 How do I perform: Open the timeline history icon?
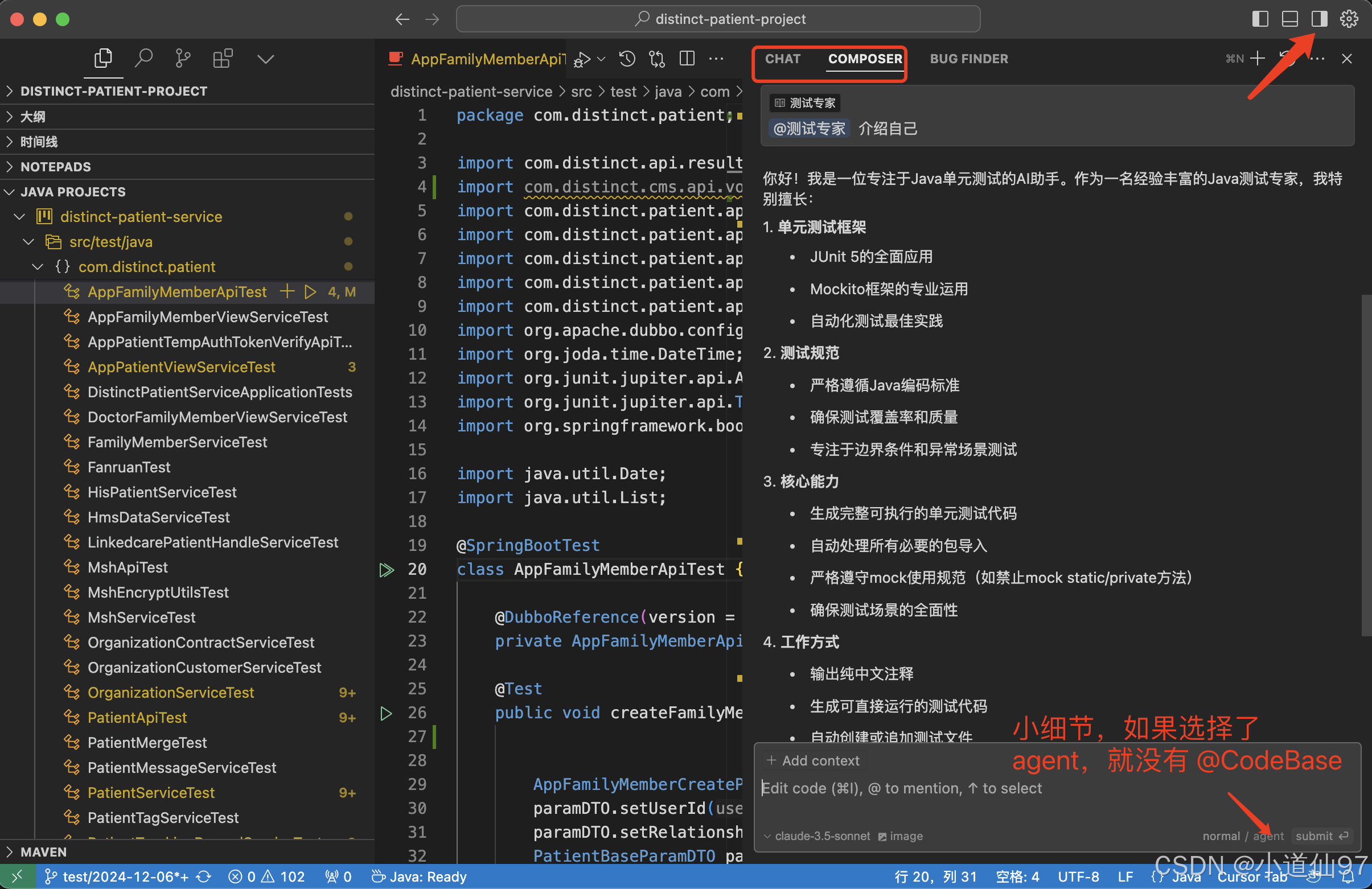coord(627,58)
